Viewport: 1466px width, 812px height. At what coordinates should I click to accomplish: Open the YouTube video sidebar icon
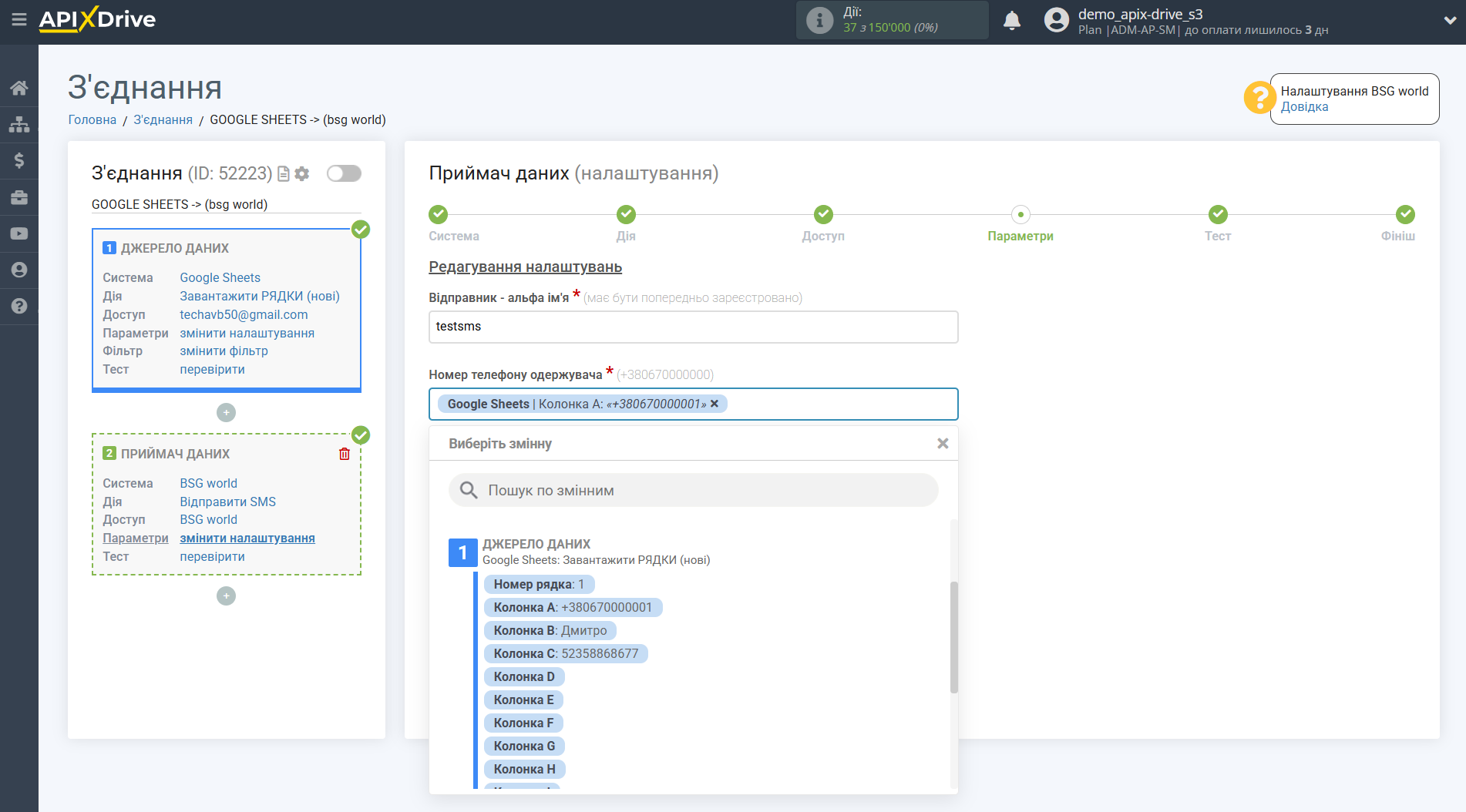coord(19,233)
